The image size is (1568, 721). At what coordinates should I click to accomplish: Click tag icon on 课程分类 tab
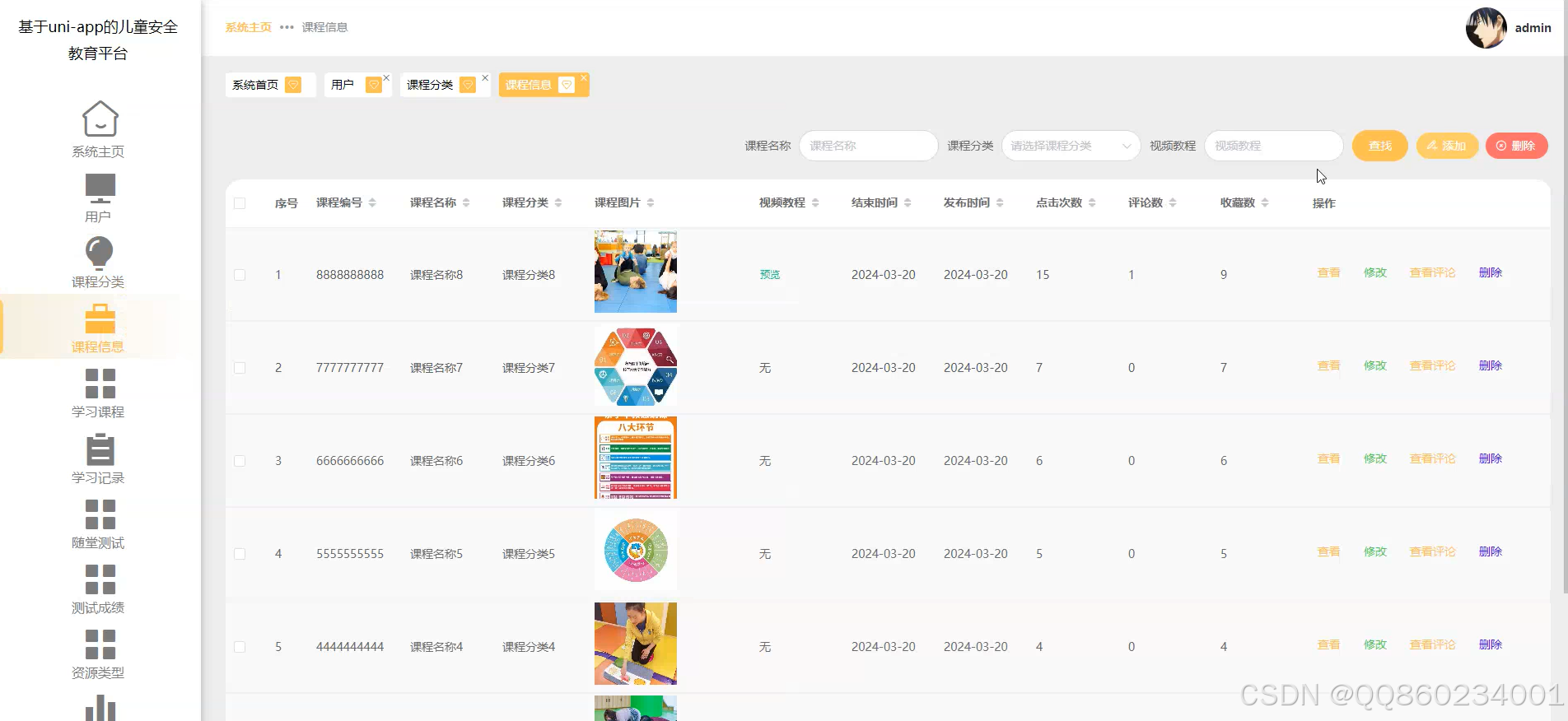coord(468,85)
